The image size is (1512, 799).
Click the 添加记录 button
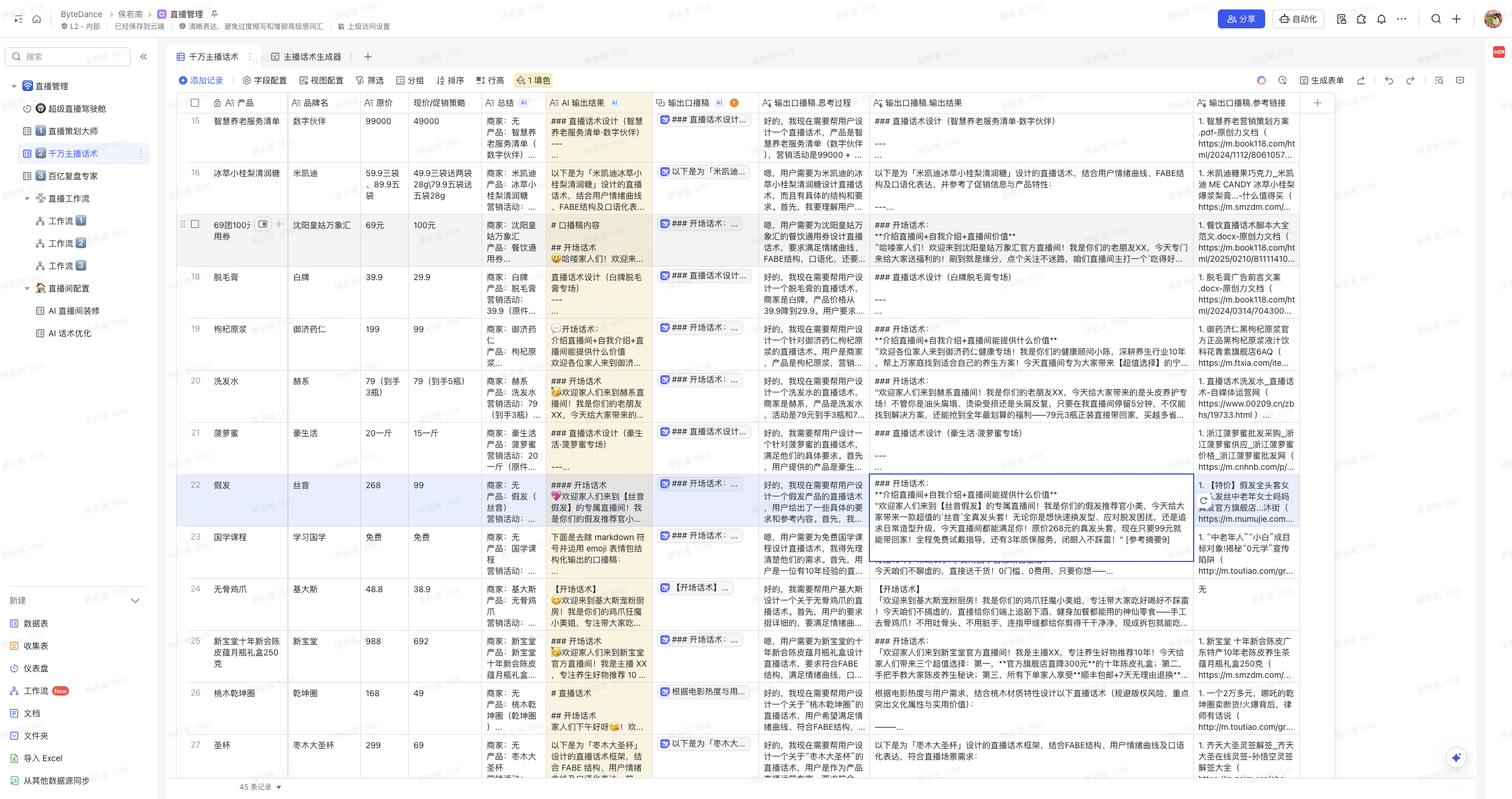tap(201, 80)
